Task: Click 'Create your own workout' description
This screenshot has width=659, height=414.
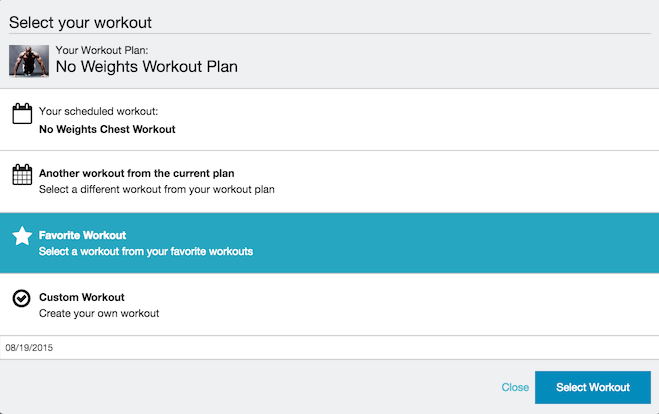Action: click(x=99, y=313)
